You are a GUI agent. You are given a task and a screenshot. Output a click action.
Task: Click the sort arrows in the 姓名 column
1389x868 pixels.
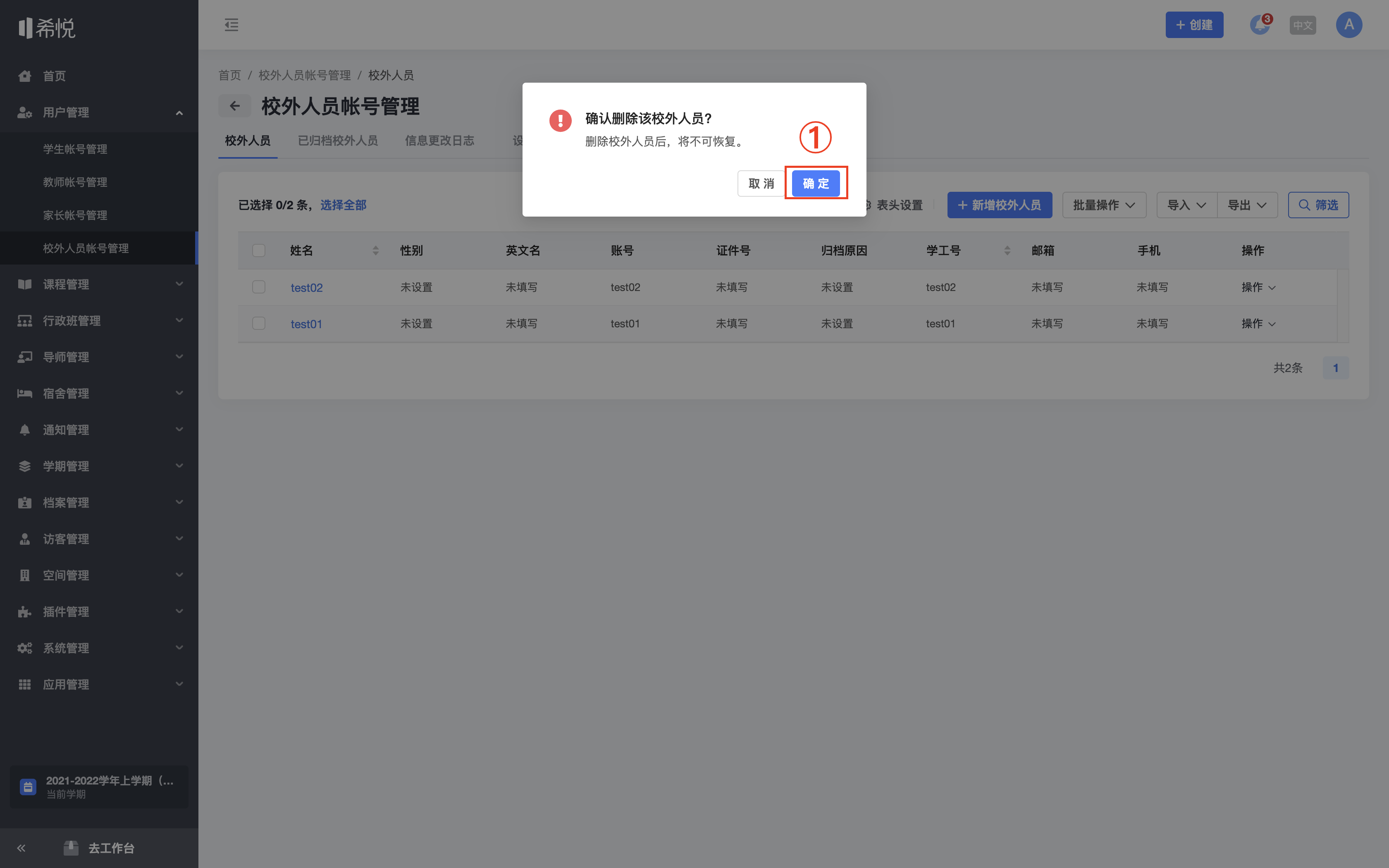[x=375, y=250]
